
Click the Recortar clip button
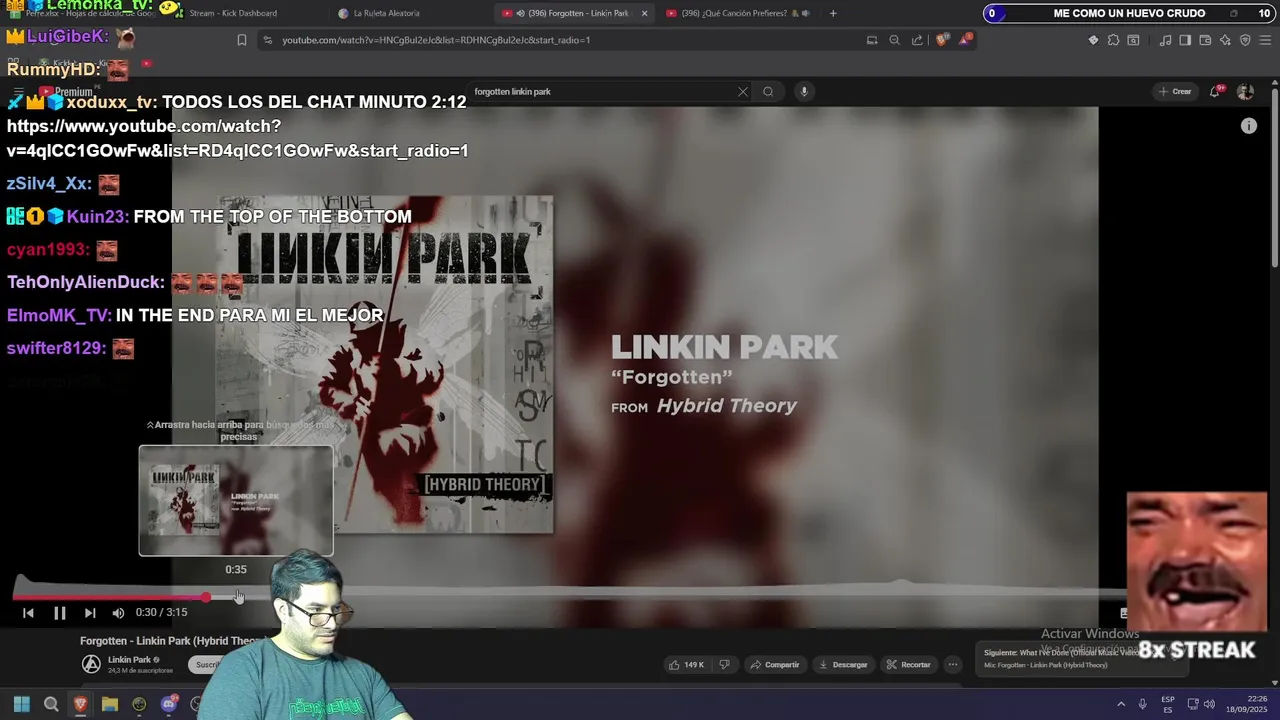[x=908, y=665]
